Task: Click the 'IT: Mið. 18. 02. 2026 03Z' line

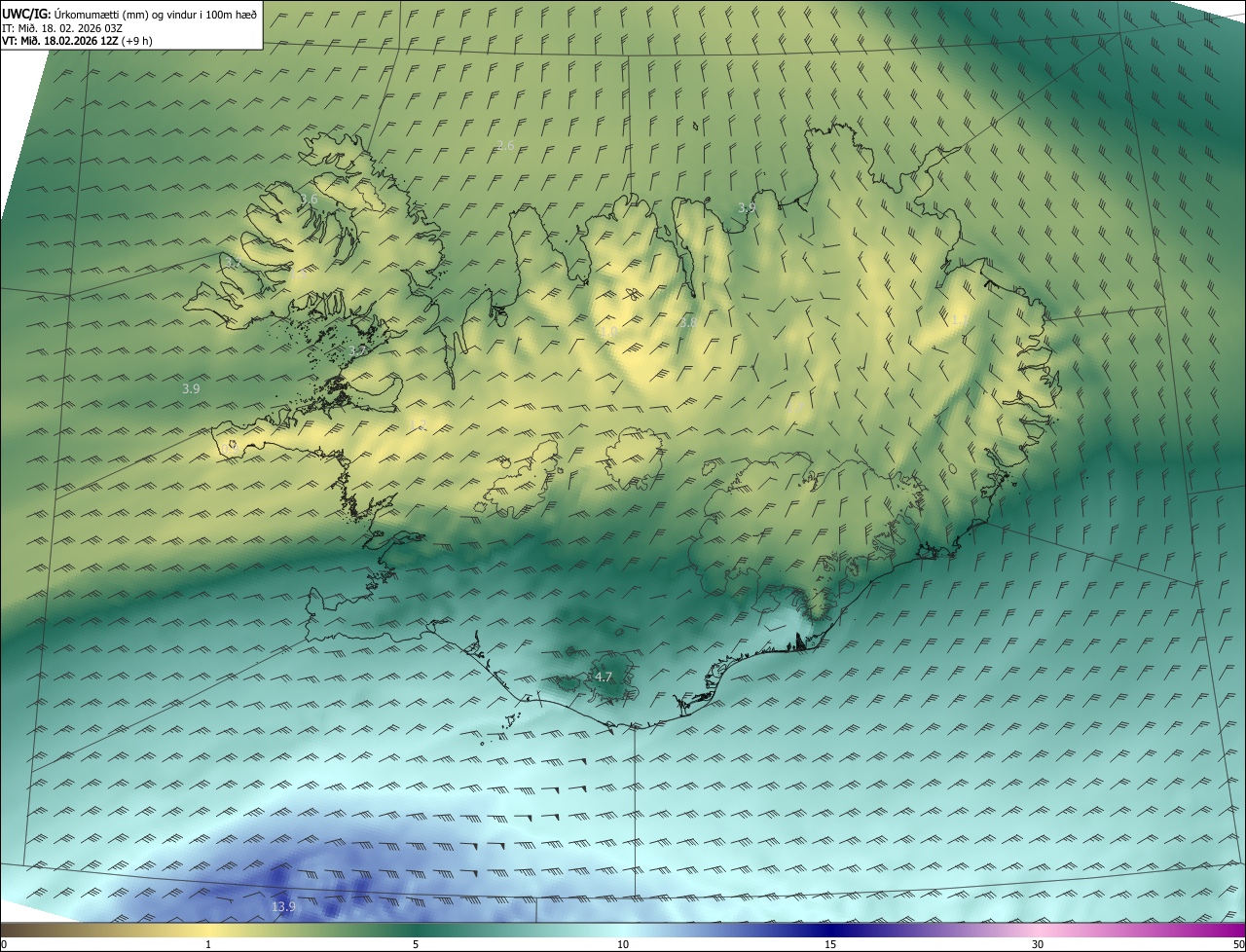Action: point(61,27)
